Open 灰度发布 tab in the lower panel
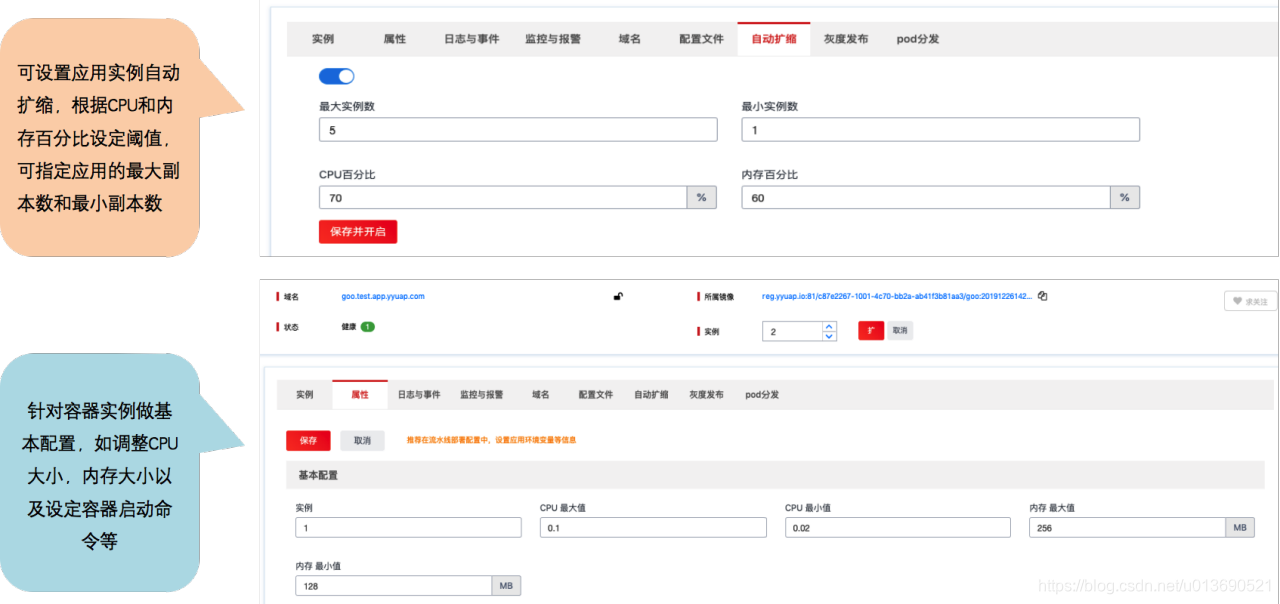 706,395
